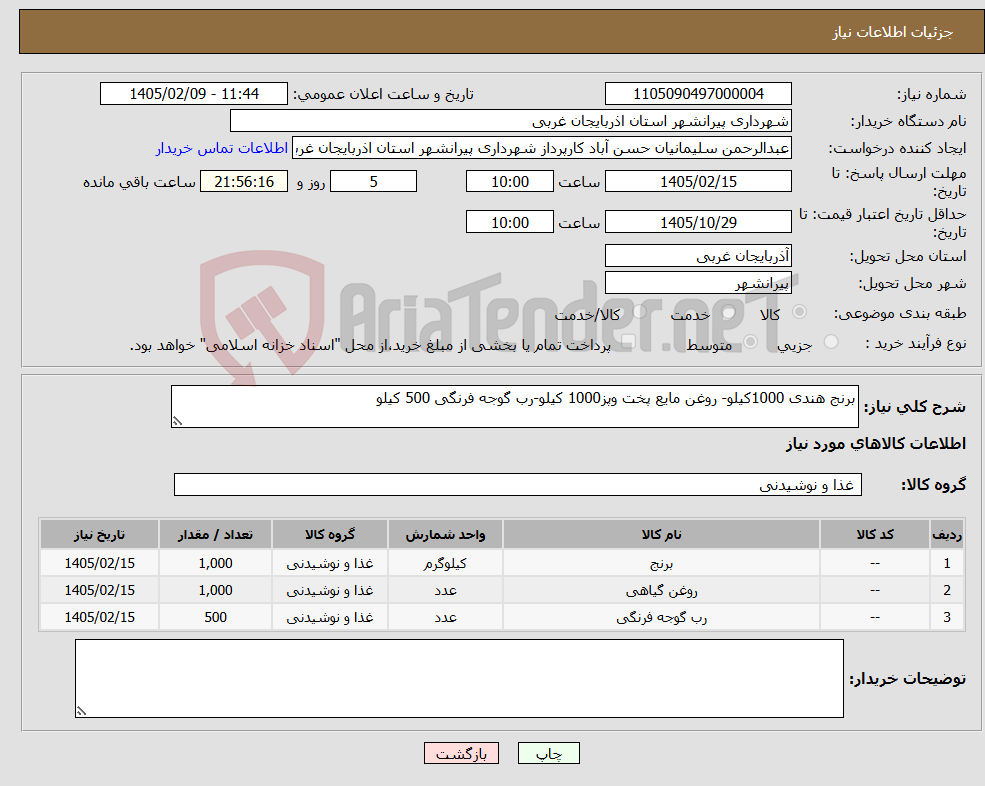This screenshot has width=985, height=786.
Task: Select the کالا radio button
Action: (x=800, y=312)
